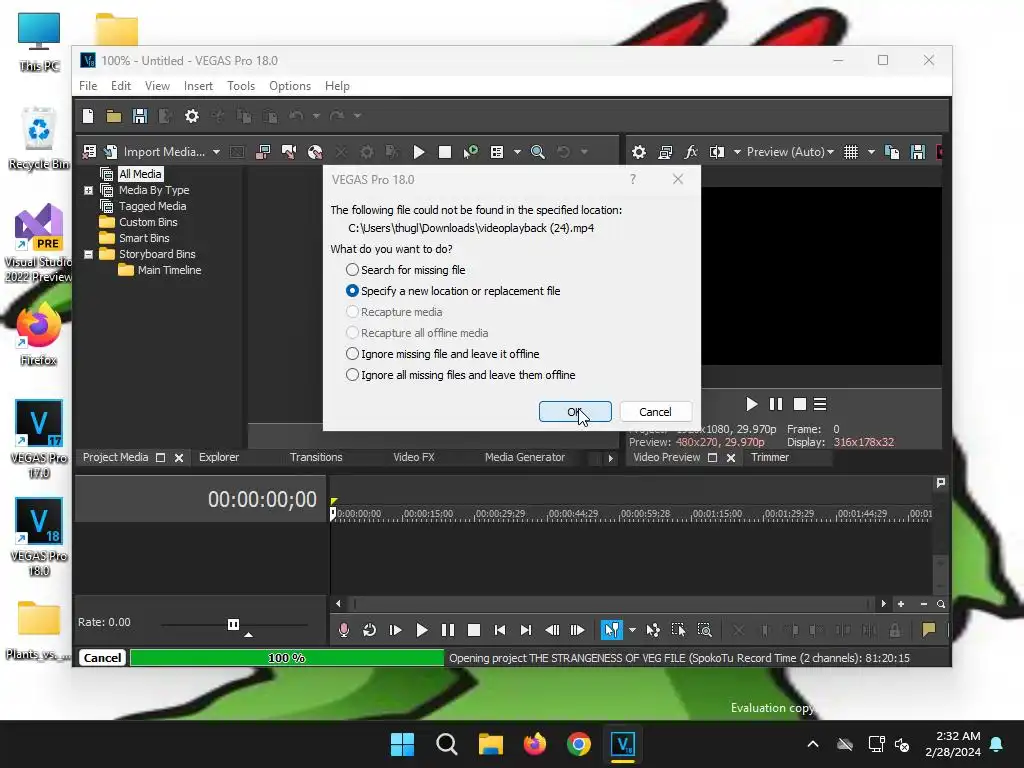Copy Snapshot to Clipboard icon in preview
The image size is (1024, 768).
(891, 152)
